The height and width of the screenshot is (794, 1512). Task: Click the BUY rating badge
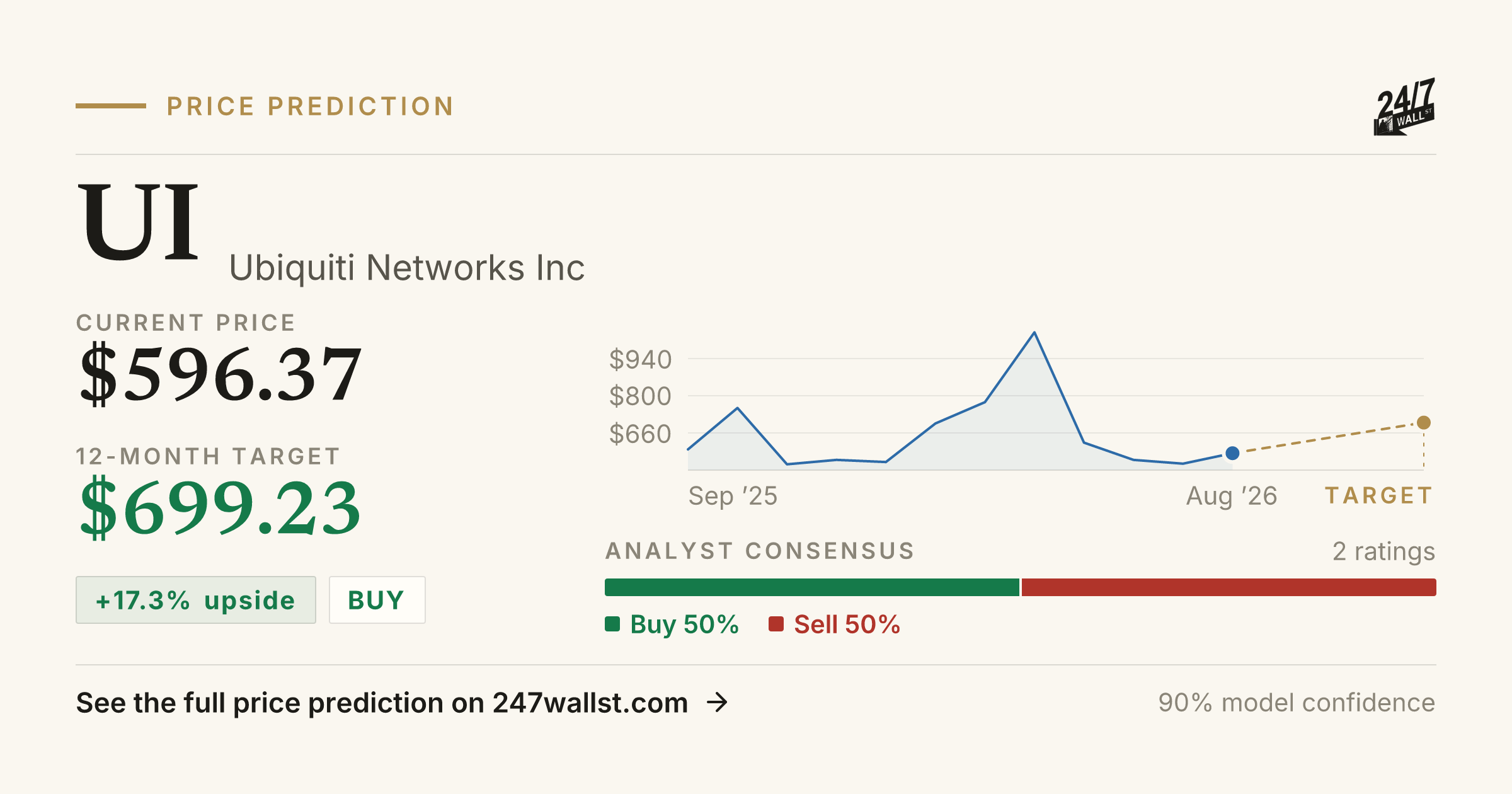pyautogui.click(x=377, y=600)
